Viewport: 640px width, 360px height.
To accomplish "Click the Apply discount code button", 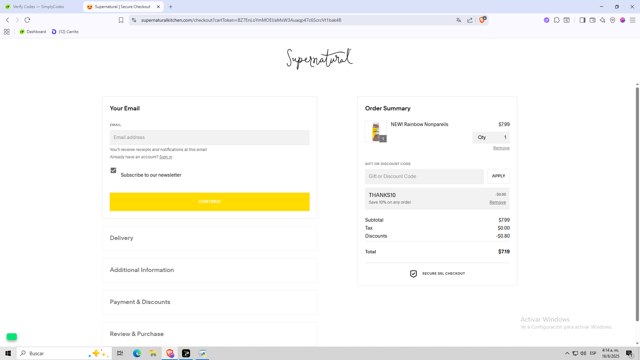I will click(x=498, y=176).
